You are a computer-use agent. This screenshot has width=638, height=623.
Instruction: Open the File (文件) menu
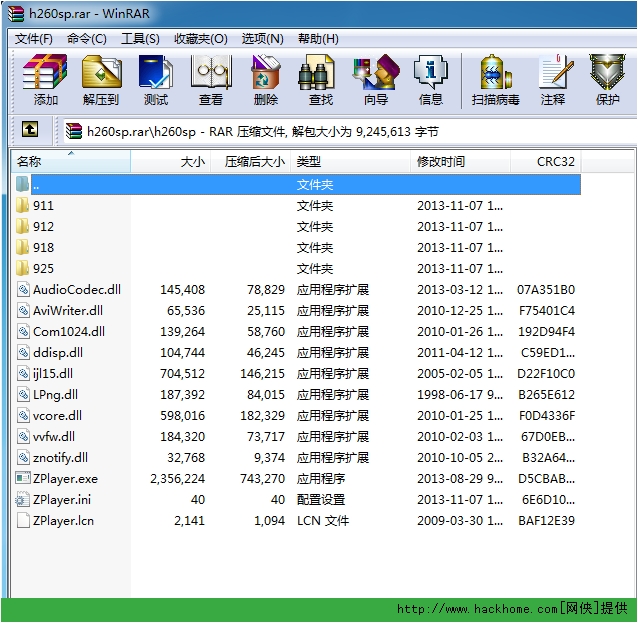tap(34, 39)
